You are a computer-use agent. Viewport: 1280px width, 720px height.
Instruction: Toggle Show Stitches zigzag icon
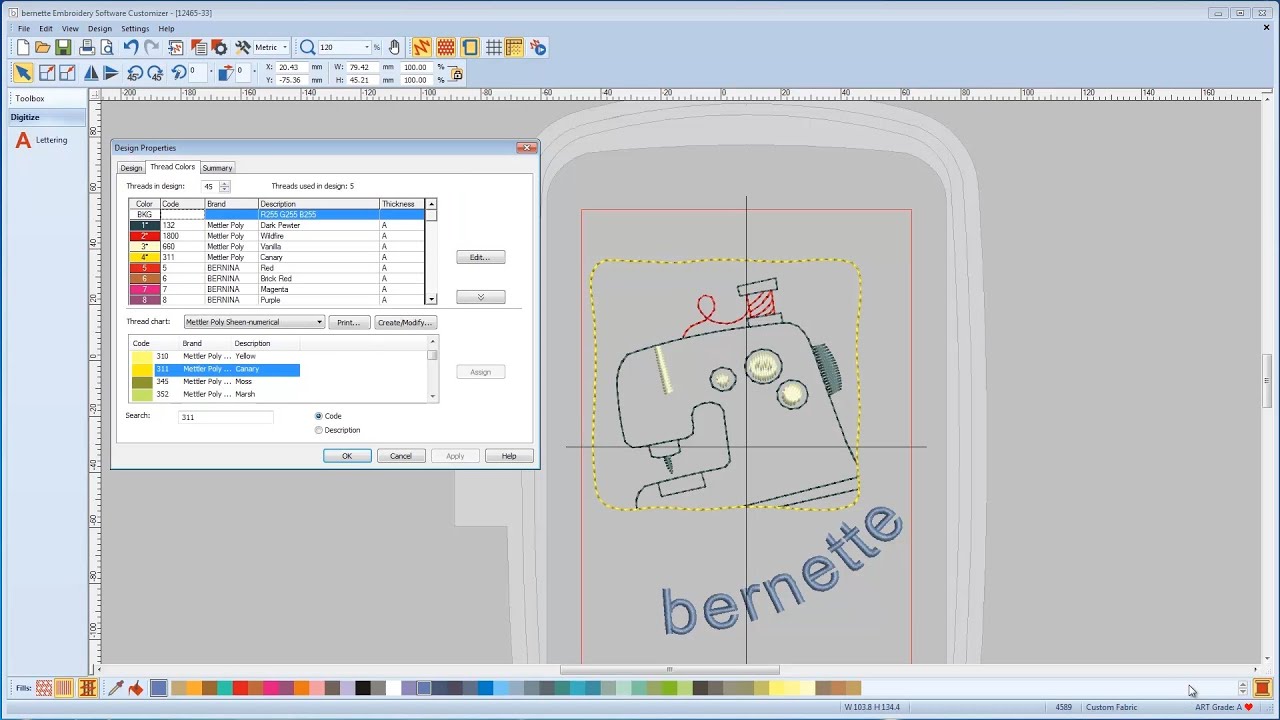(422, 47)
